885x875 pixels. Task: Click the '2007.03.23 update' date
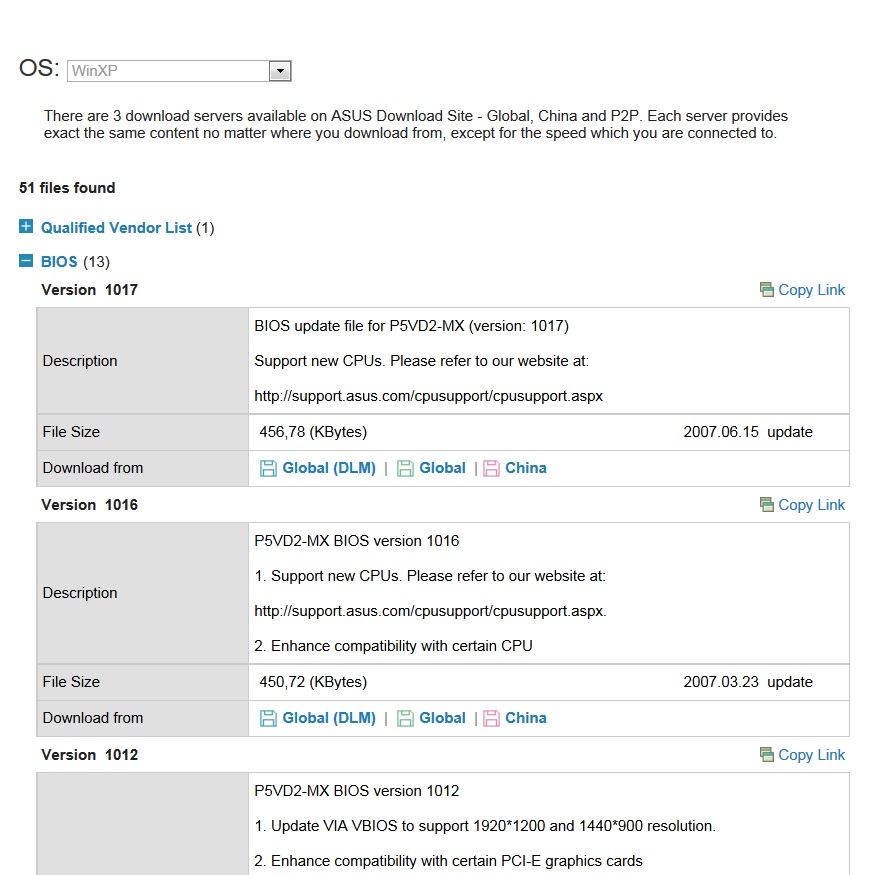point(748,682)
